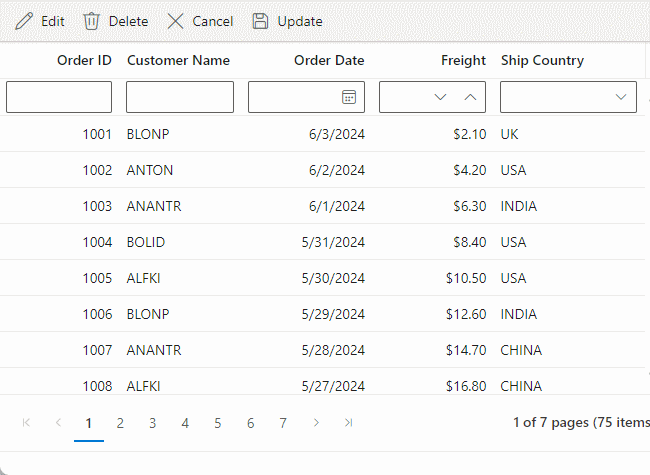Click ALFKI in the 1008 row
The height and width of the screenshot is (475, 650).
pos(143,387)
